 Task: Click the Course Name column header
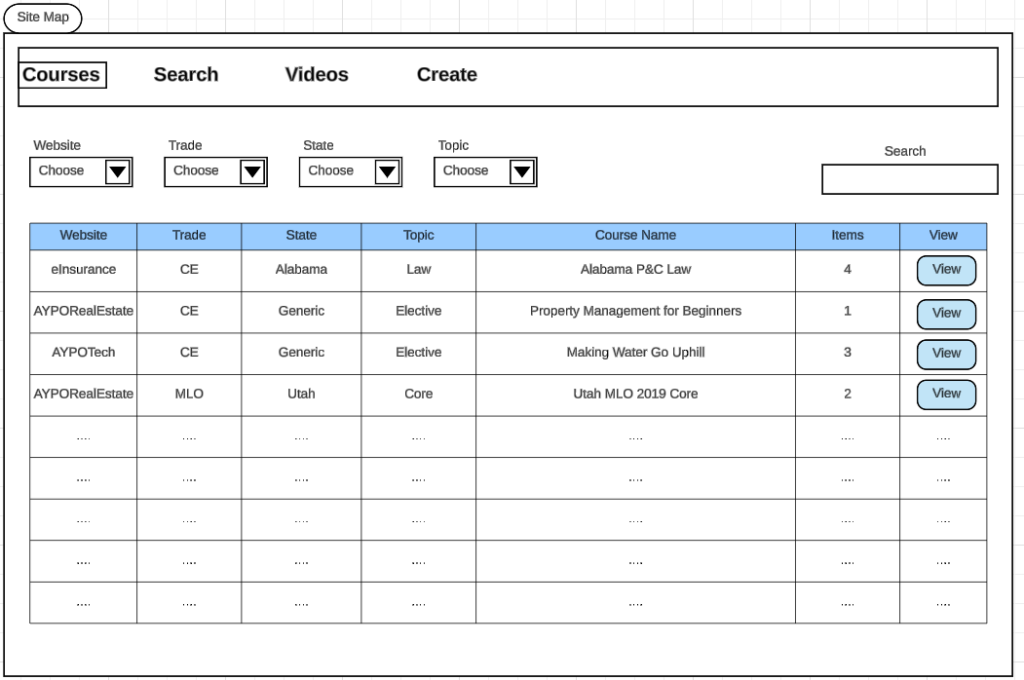click(635, 236)
